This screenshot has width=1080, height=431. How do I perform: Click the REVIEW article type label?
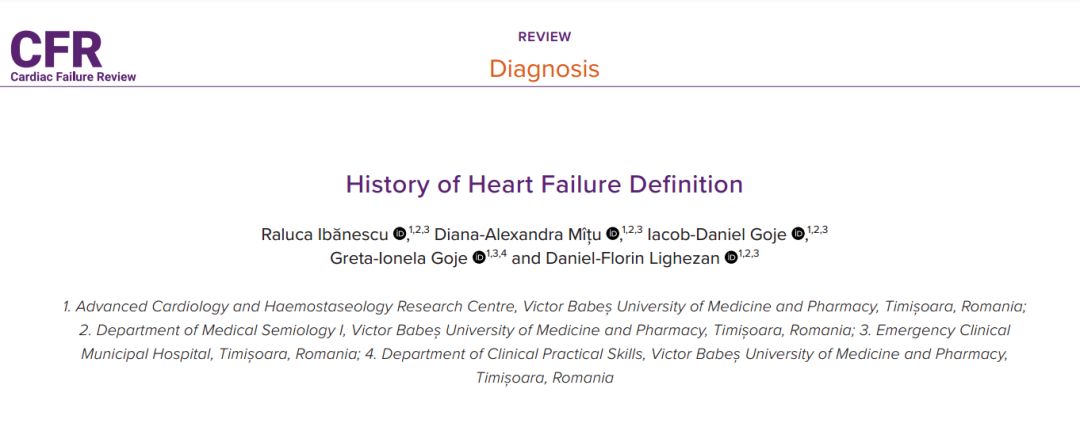(544, 37)
